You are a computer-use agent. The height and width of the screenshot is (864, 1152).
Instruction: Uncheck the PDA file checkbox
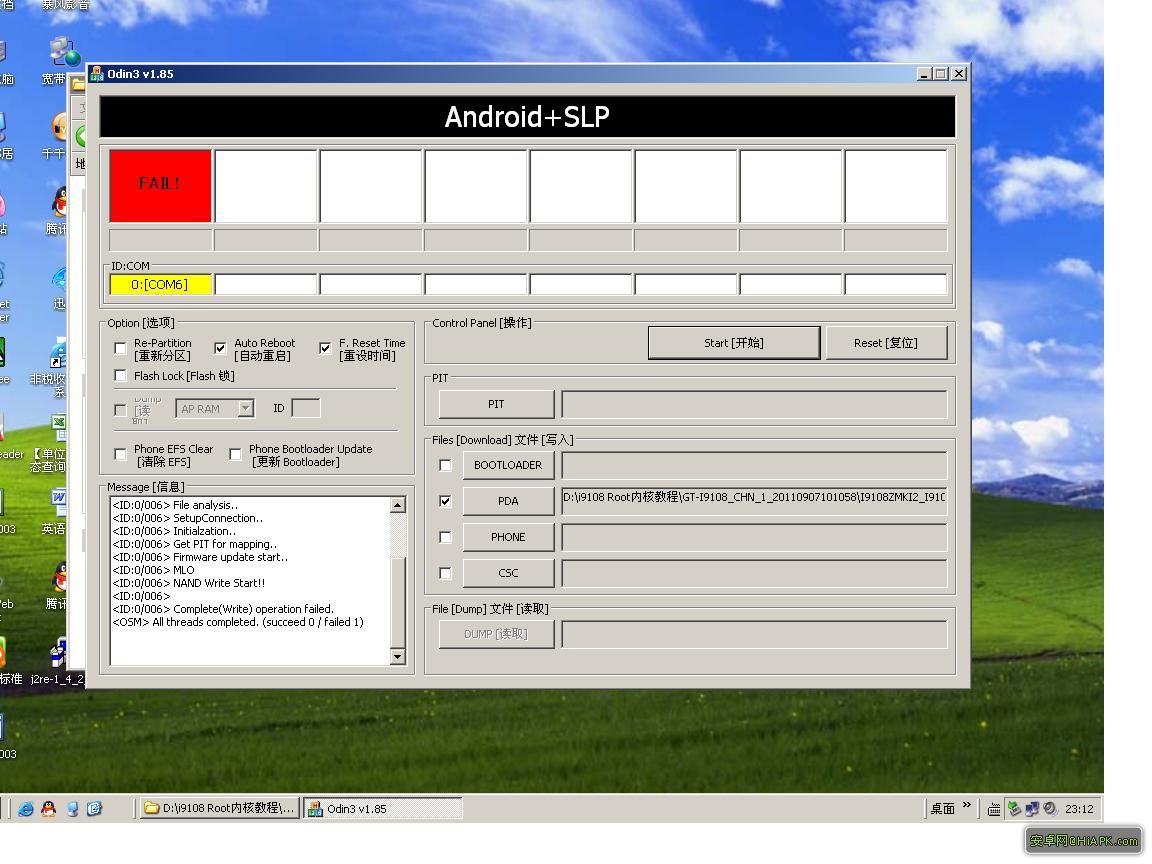(445, 501)
